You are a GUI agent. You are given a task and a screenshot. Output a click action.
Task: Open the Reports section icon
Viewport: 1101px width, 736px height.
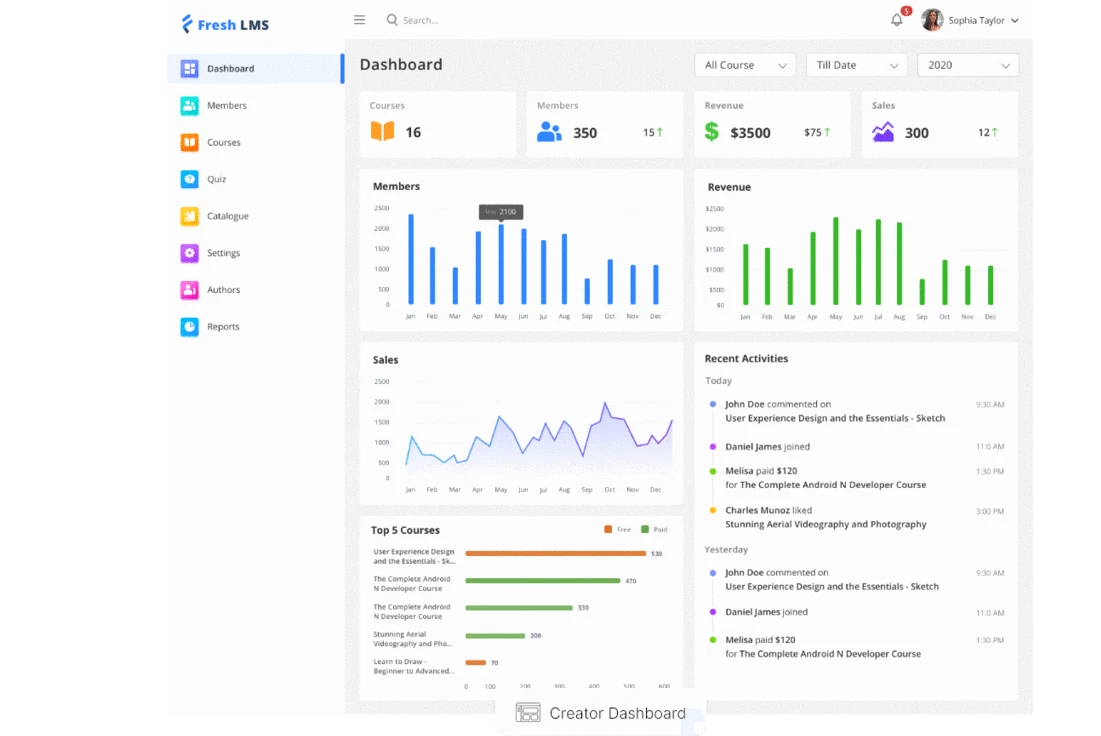(188, 326)
